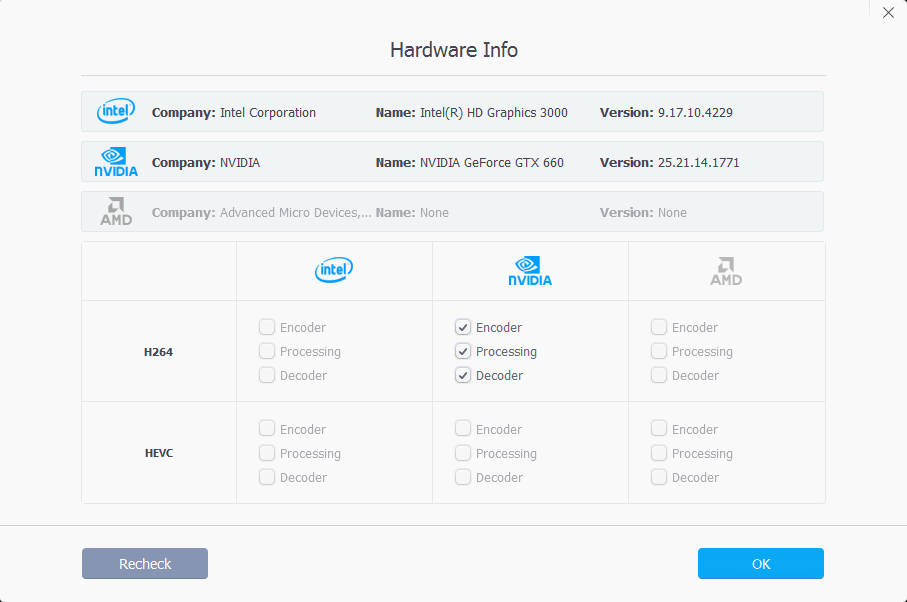This screenshot has width=907, height=602.
Task: Select NVIDIA GeForce GTX 660 name
Action: point(492,162)
